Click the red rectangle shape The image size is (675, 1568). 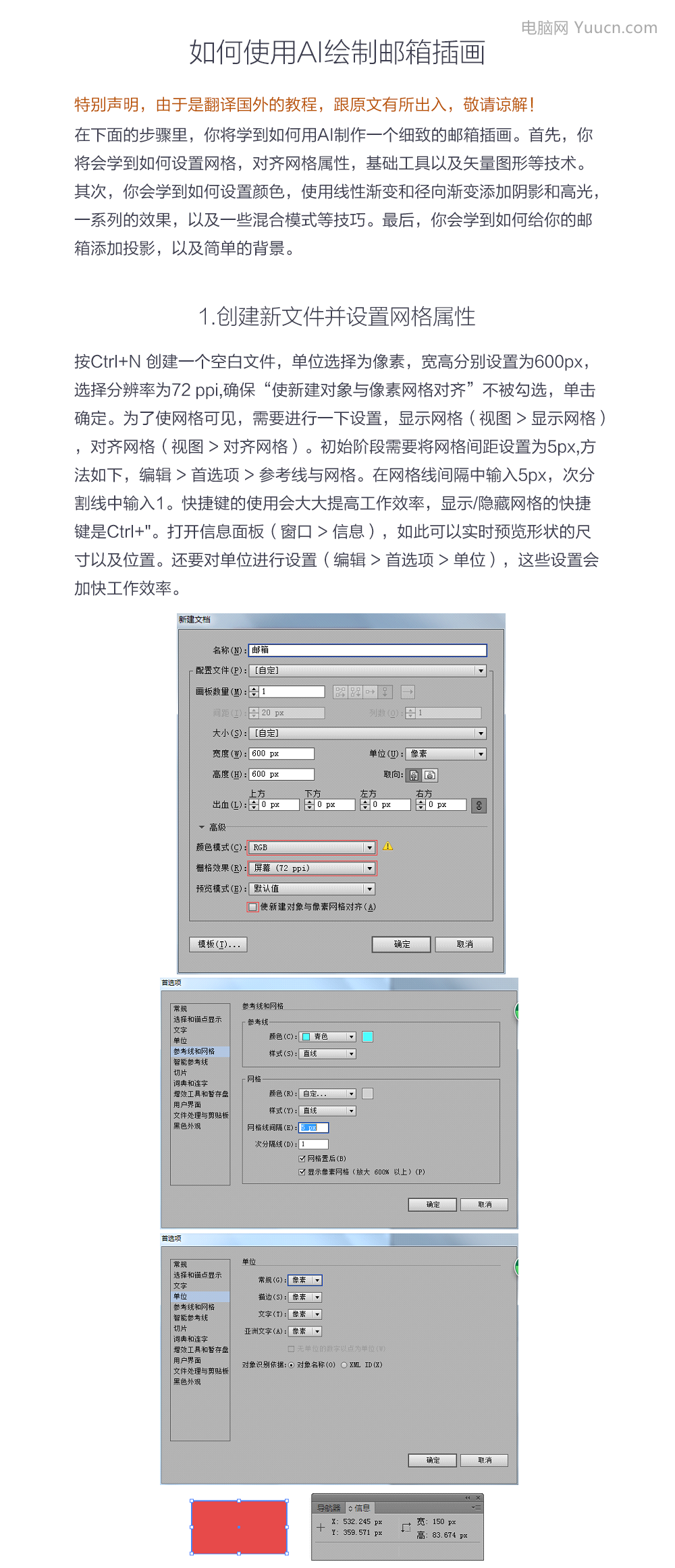(240, 1528)
